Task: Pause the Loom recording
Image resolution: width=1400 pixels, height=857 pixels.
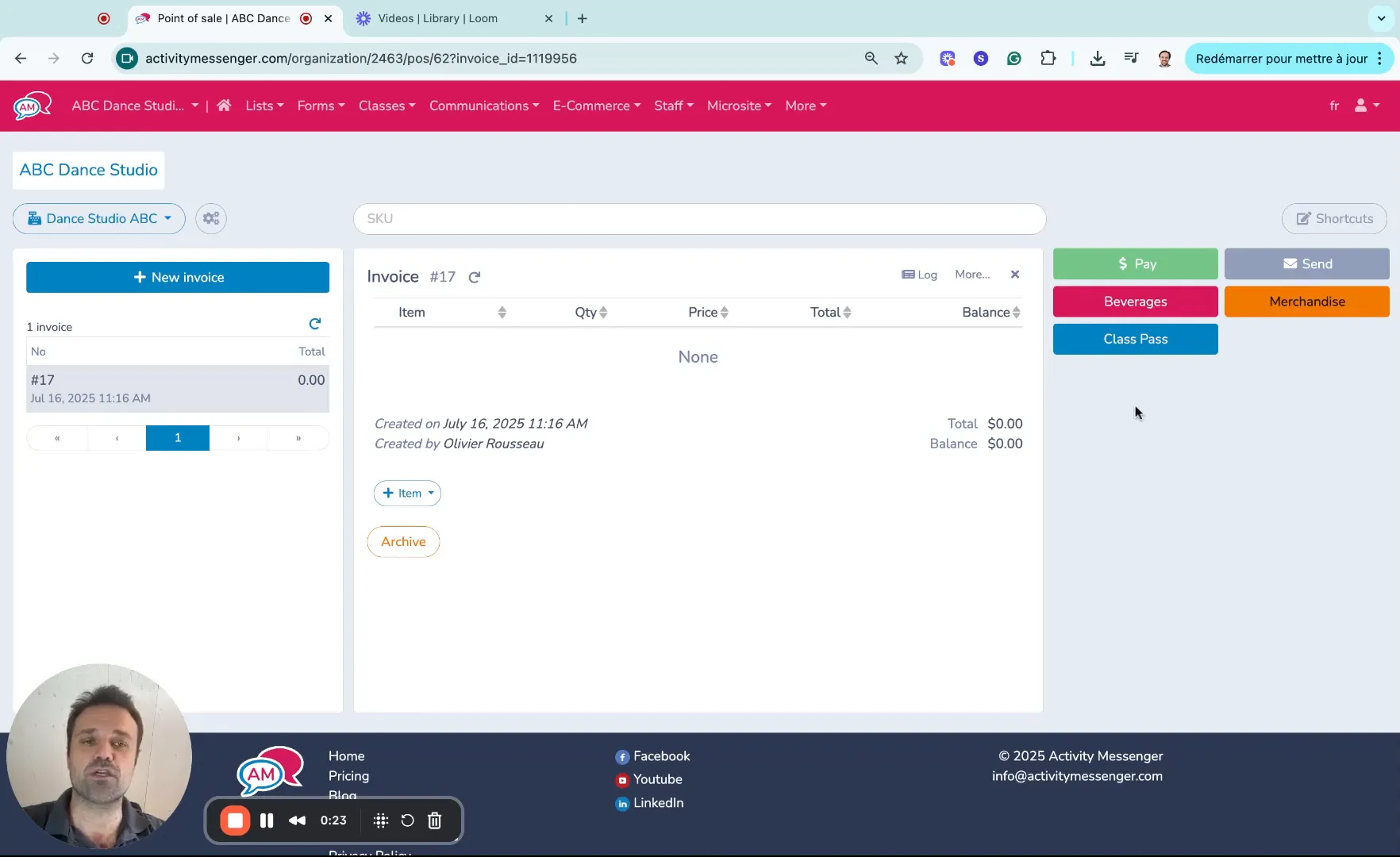Action: coord(267,820)
